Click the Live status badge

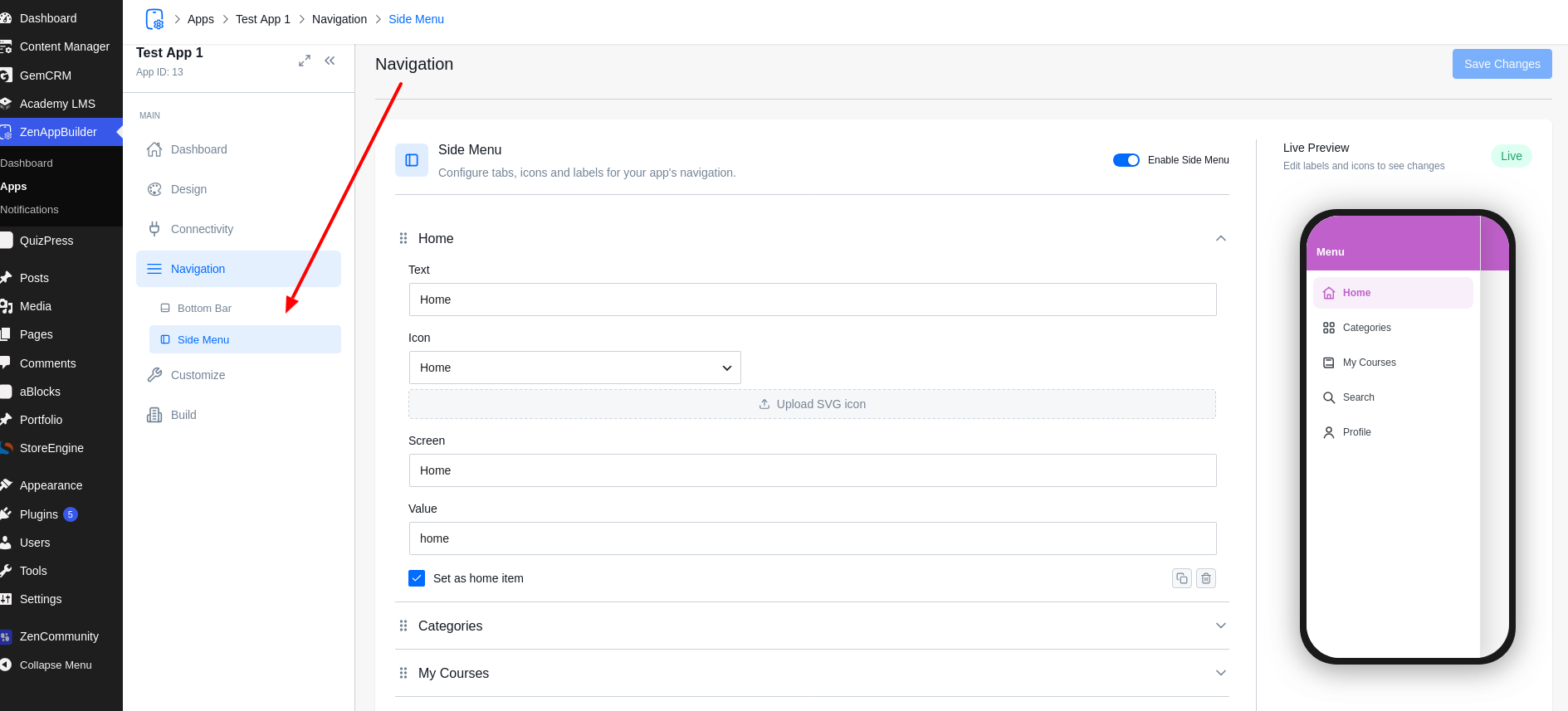coord(1511,156)
